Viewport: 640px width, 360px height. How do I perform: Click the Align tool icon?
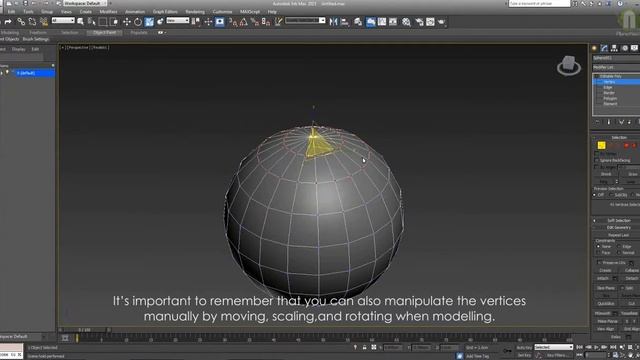point(344,22)
